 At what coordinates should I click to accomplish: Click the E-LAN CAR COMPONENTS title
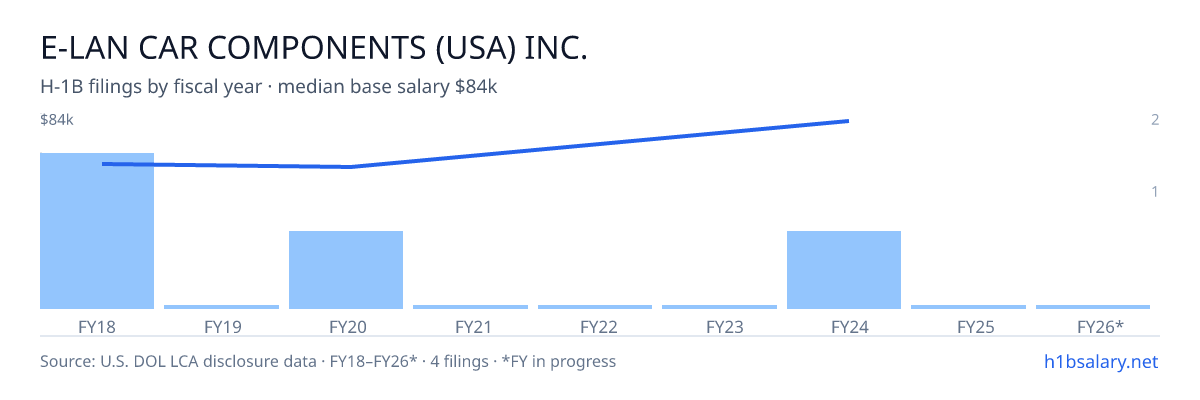point(314,48)
